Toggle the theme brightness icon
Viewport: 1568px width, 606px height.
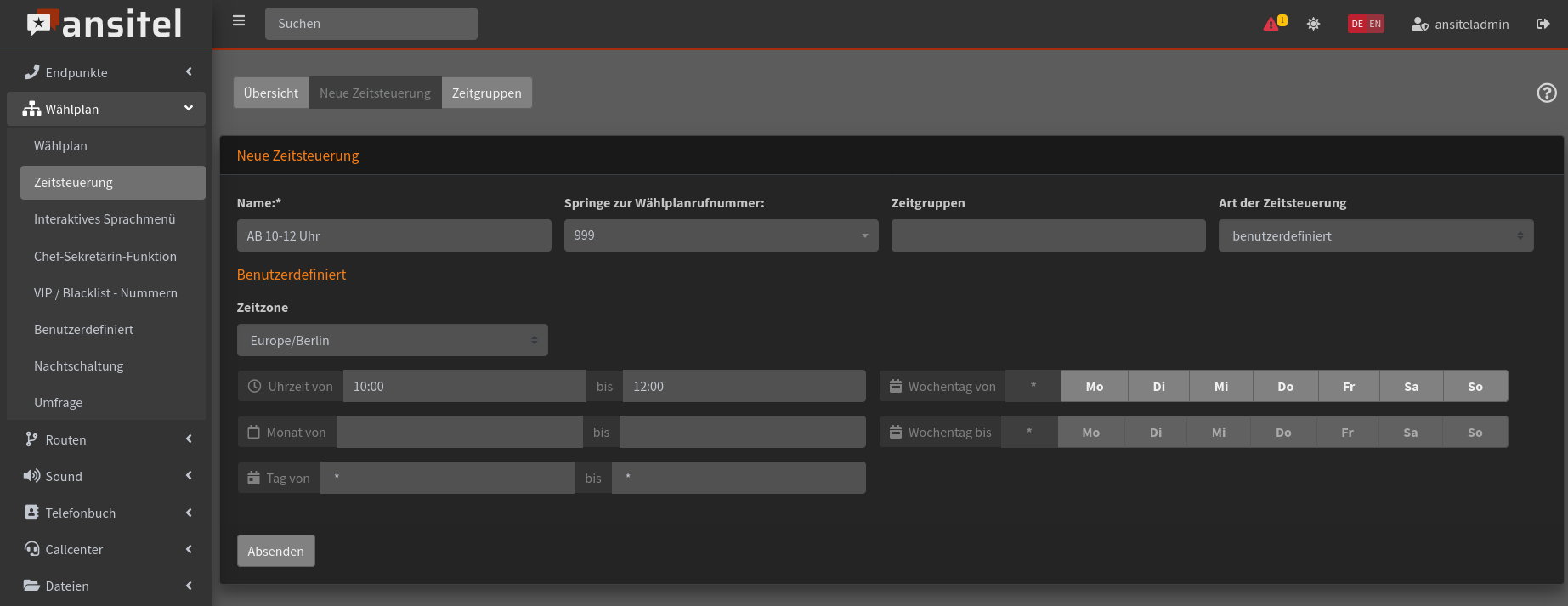pyautogui.click(x=1313, y=24)
